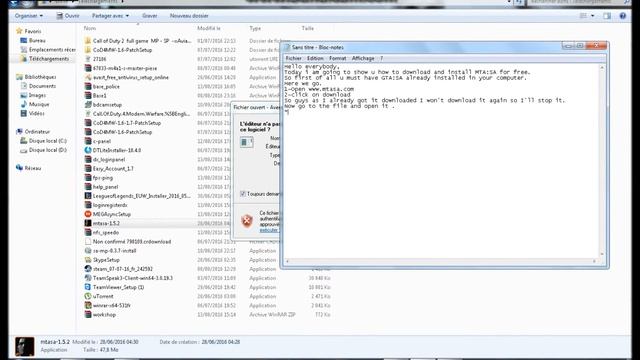Sort files by the 'Modifié le' column header
The width and height of the screenshot is (640, 360).
tap(209, 28)
